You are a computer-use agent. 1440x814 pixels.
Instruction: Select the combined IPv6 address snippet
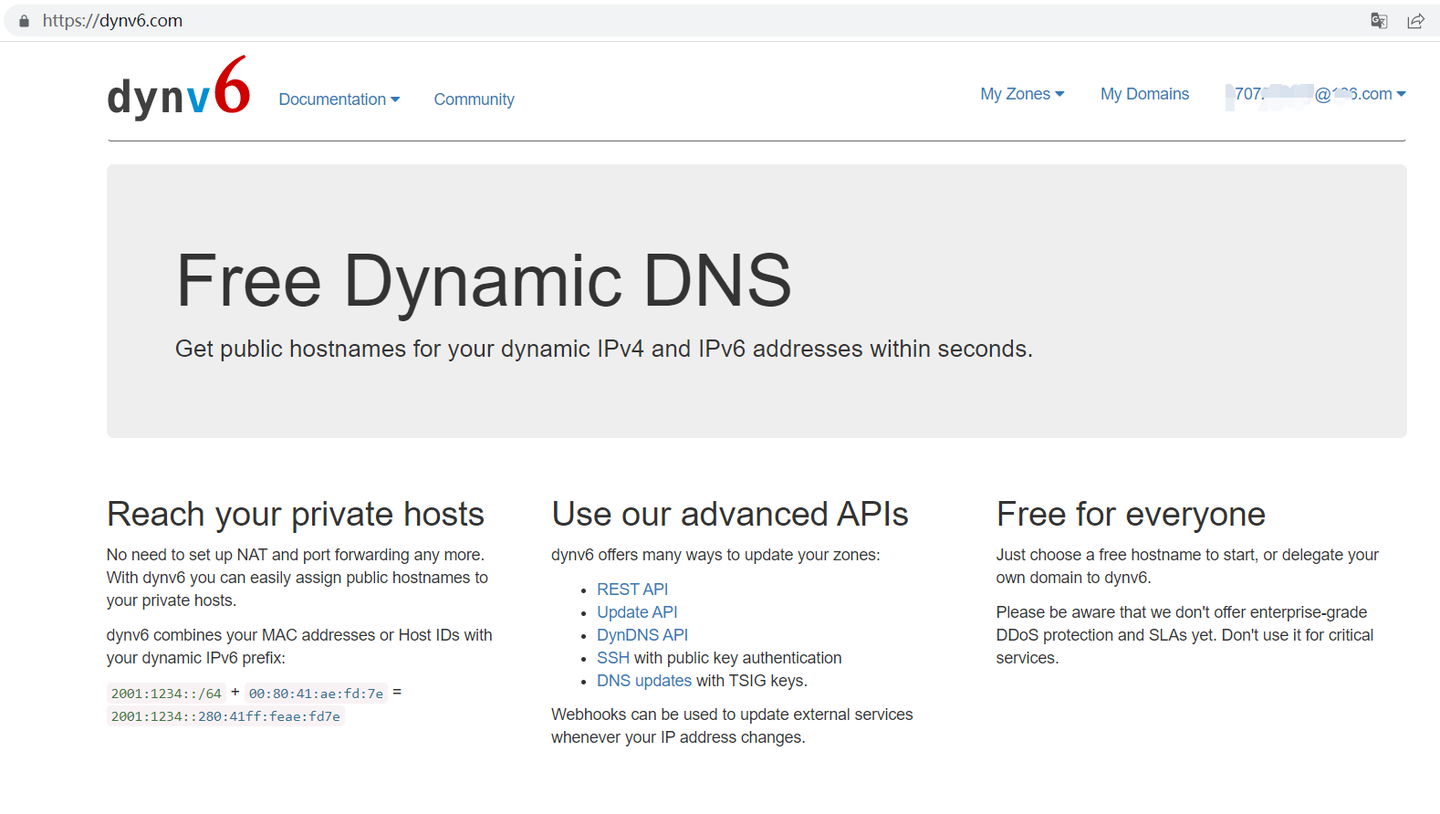[224, 716]
